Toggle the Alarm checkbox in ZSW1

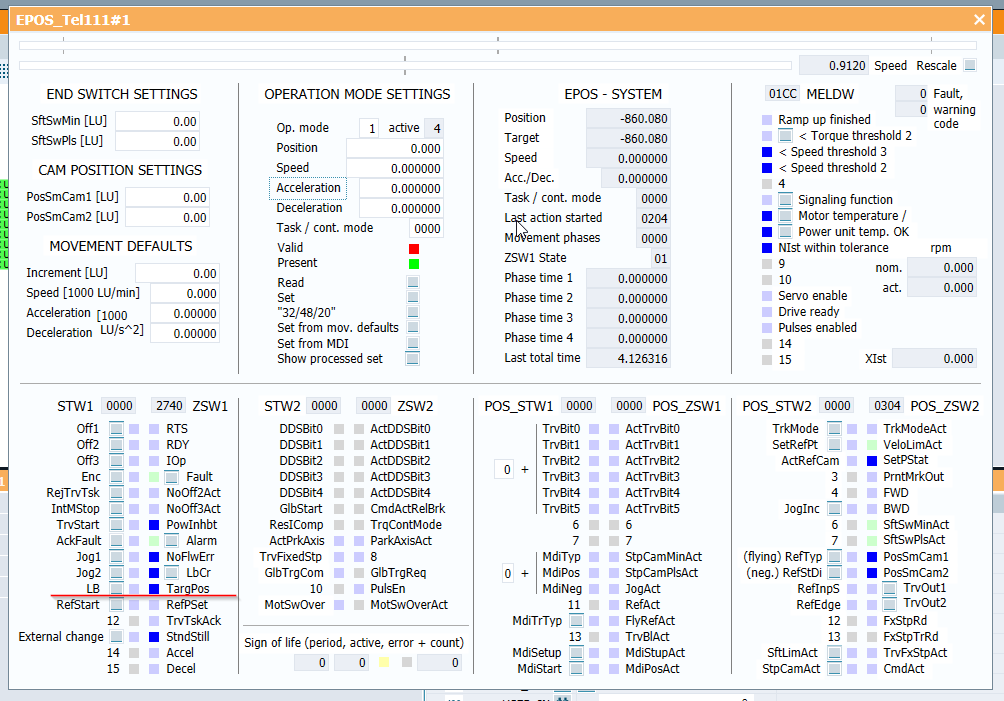[x=171, y=540]
